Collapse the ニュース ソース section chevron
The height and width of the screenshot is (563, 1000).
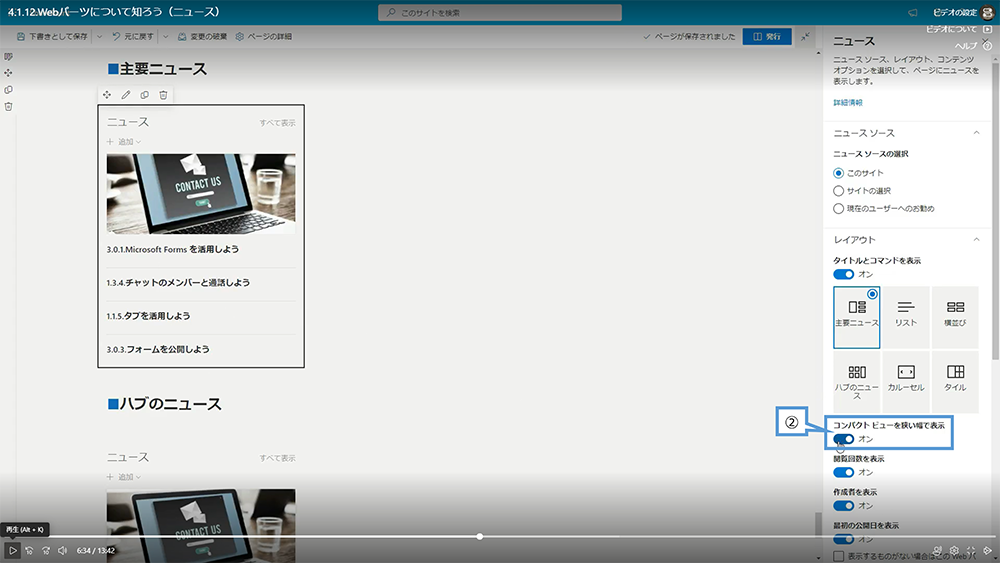(976, 133)
